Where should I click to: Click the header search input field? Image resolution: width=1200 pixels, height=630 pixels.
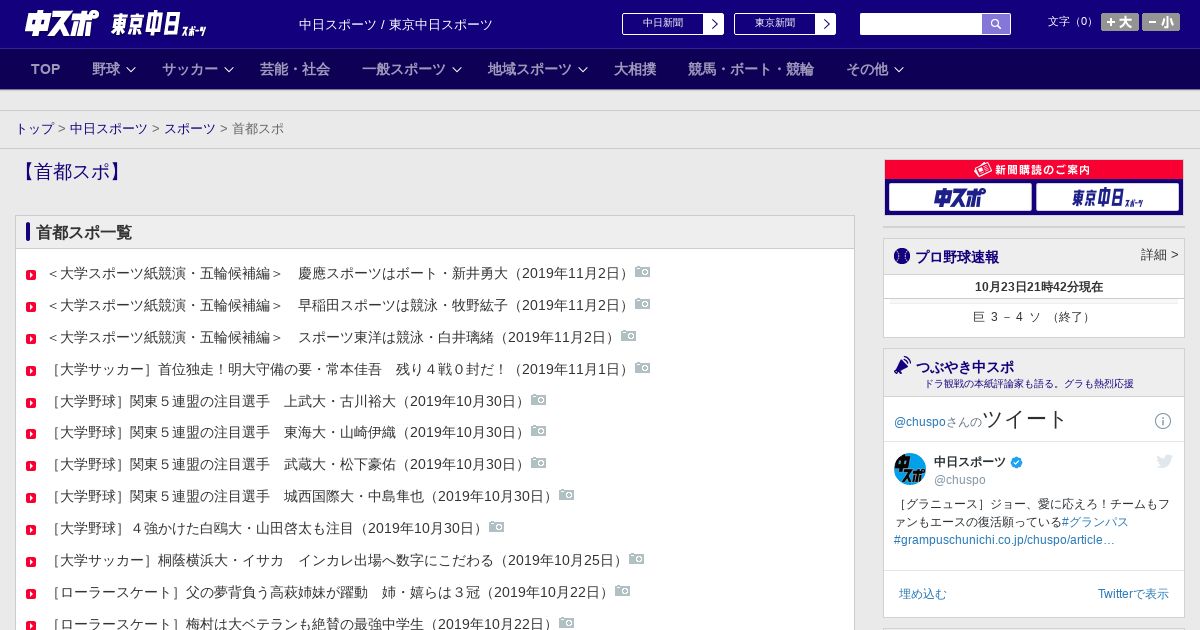click(x=921, y=24)
